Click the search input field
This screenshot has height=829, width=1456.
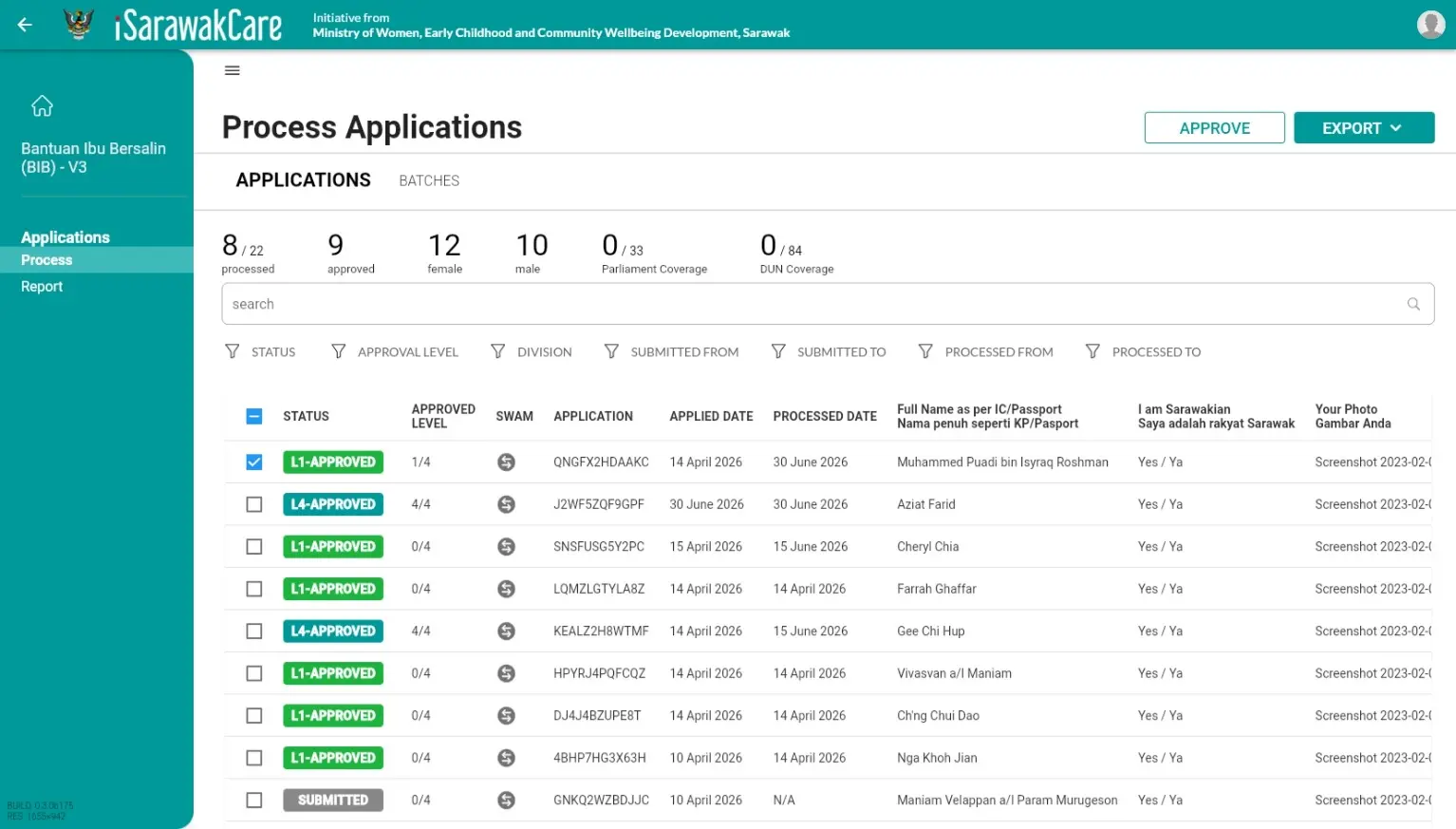[828, 304]
